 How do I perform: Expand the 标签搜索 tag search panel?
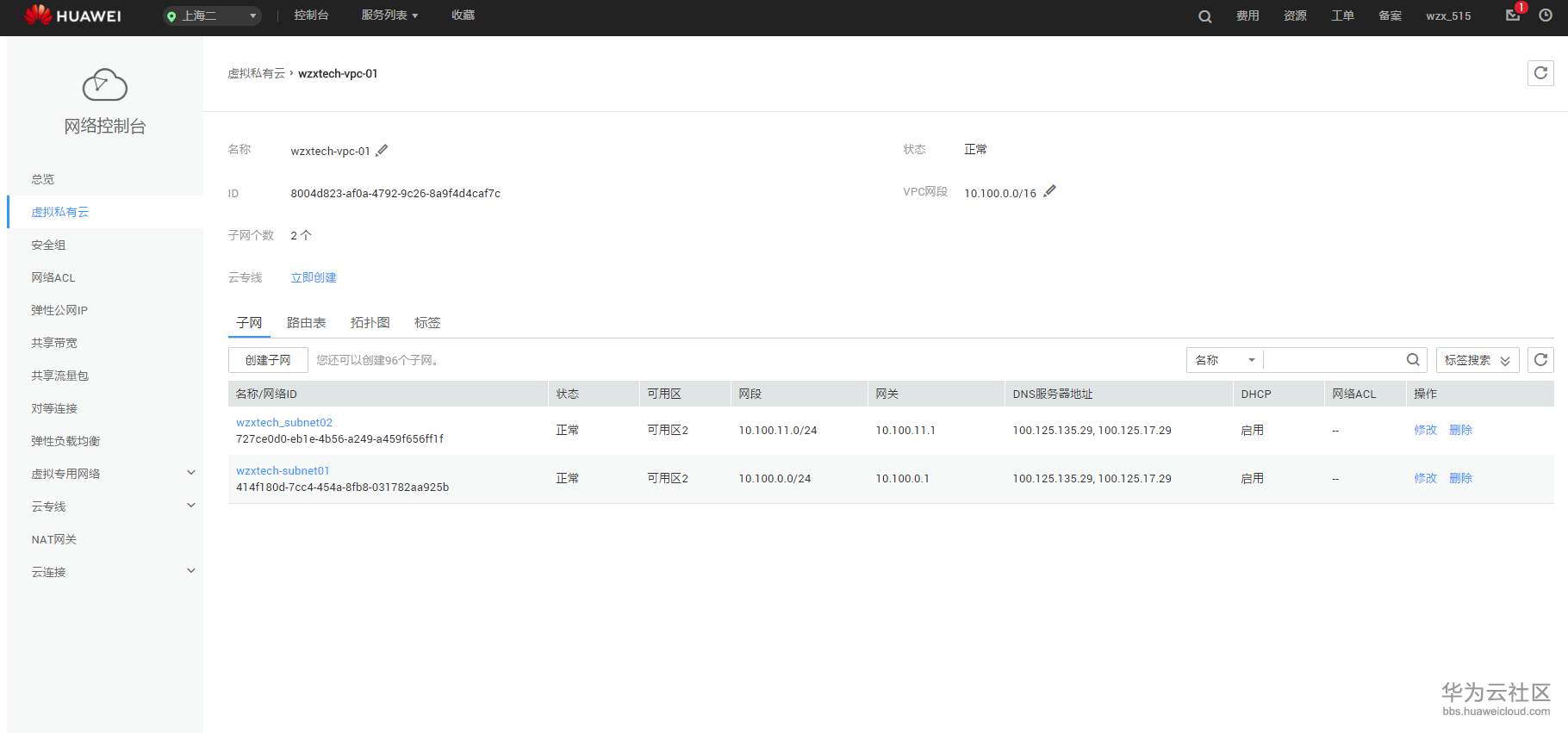pos(1478,360)
